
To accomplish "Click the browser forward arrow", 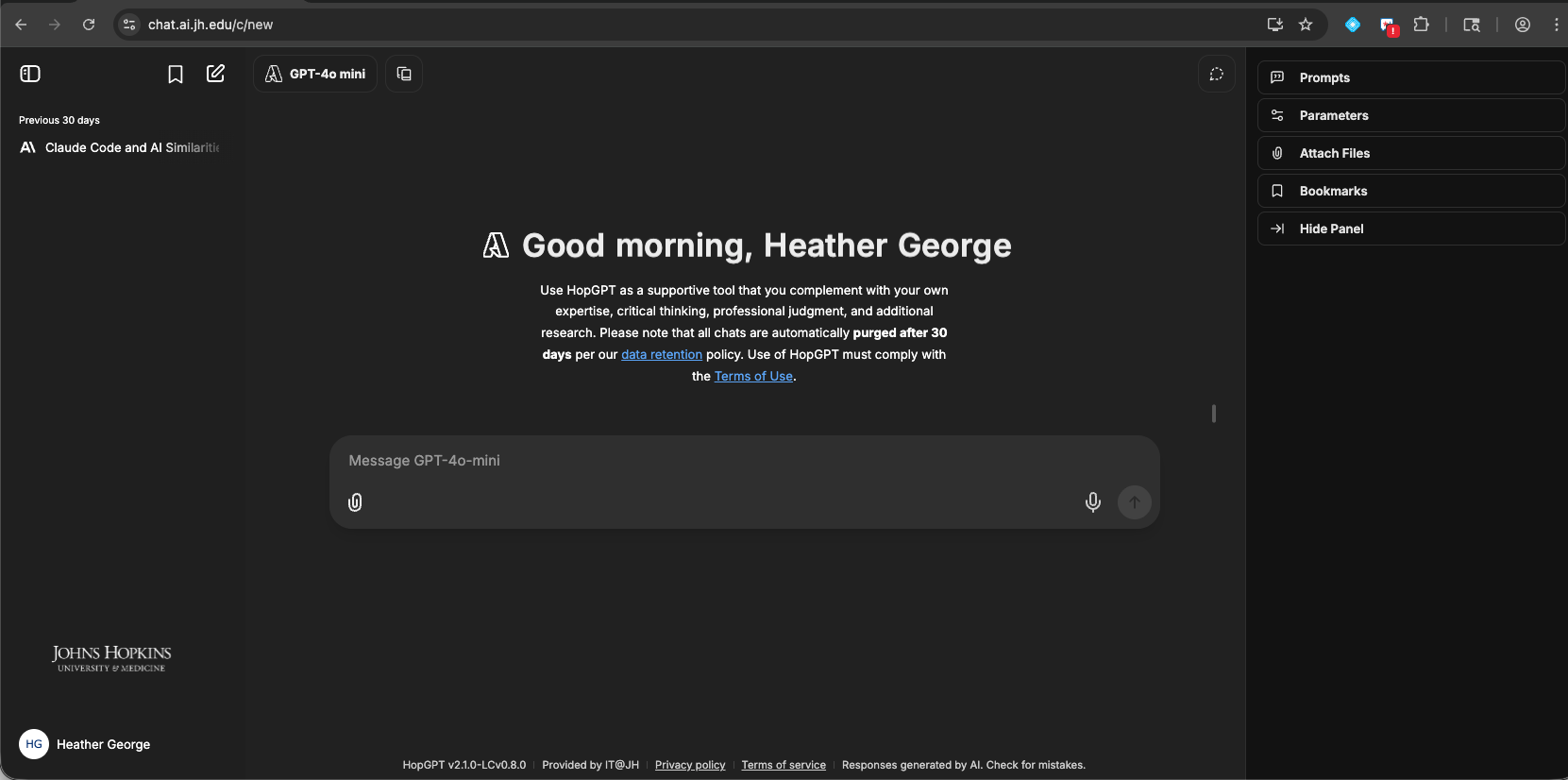I will [x=55, y=25].
